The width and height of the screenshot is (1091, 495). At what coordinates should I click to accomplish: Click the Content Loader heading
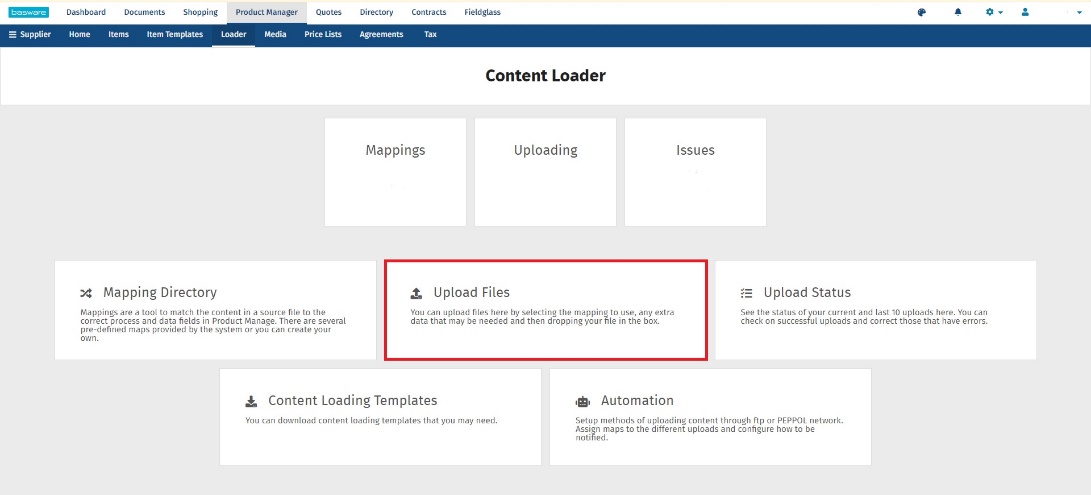tap(546, 76)
